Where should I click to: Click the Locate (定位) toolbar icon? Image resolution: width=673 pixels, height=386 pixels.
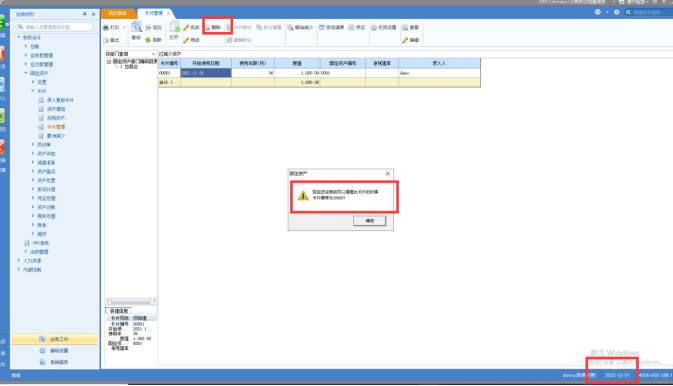pyautogui.click(x=148, y=27)
